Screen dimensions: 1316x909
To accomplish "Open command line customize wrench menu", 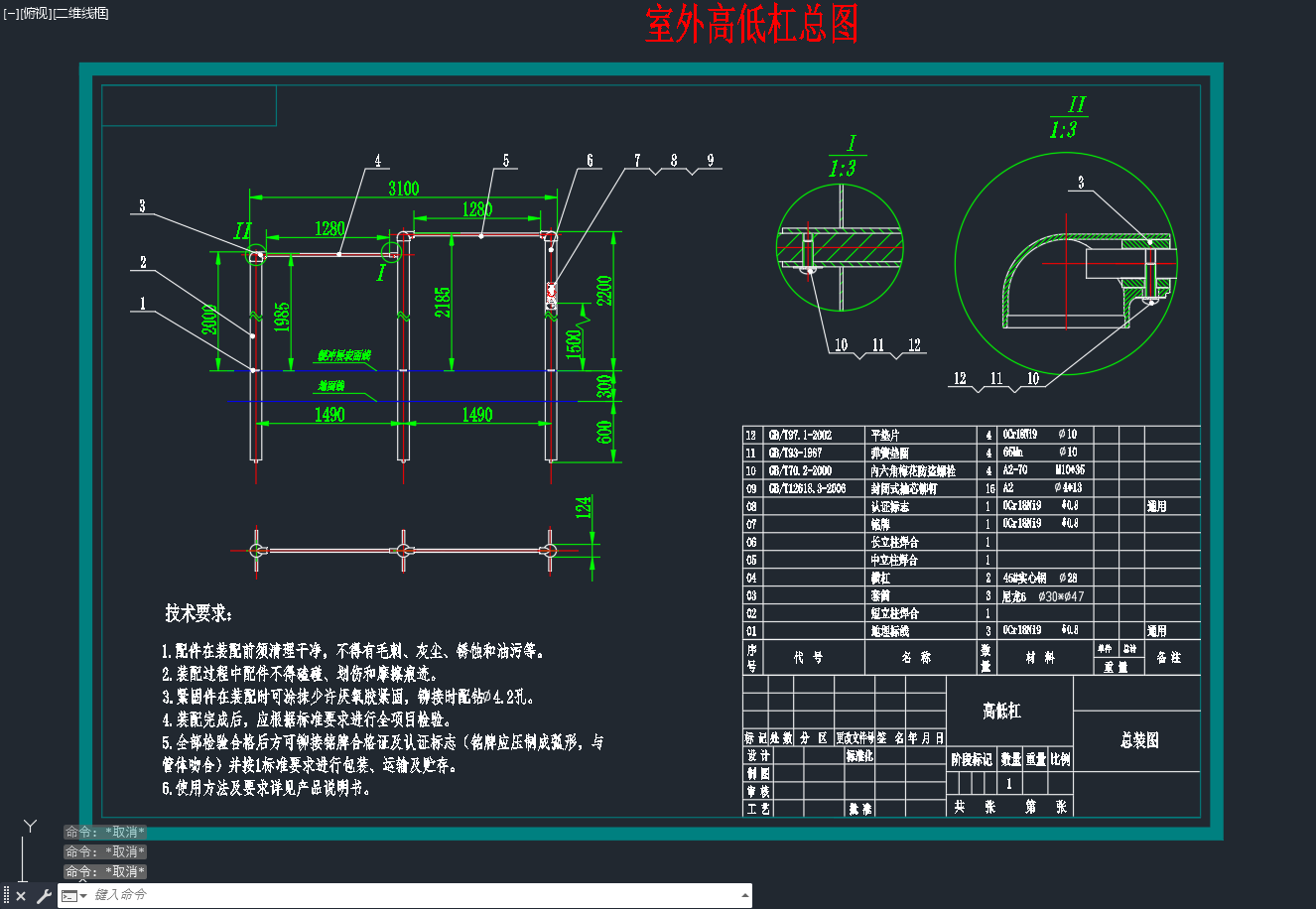I will pos(44,896).
